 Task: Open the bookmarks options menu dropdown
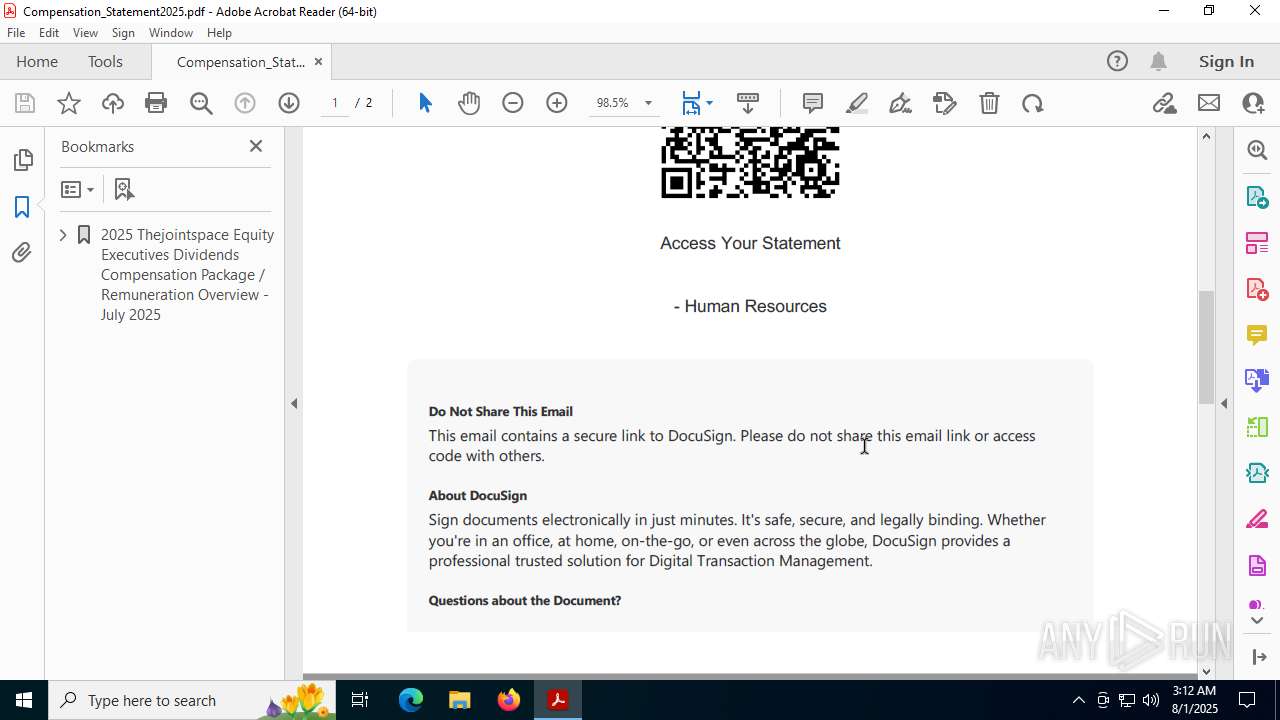pyautogui.click(x=77, y=189)
